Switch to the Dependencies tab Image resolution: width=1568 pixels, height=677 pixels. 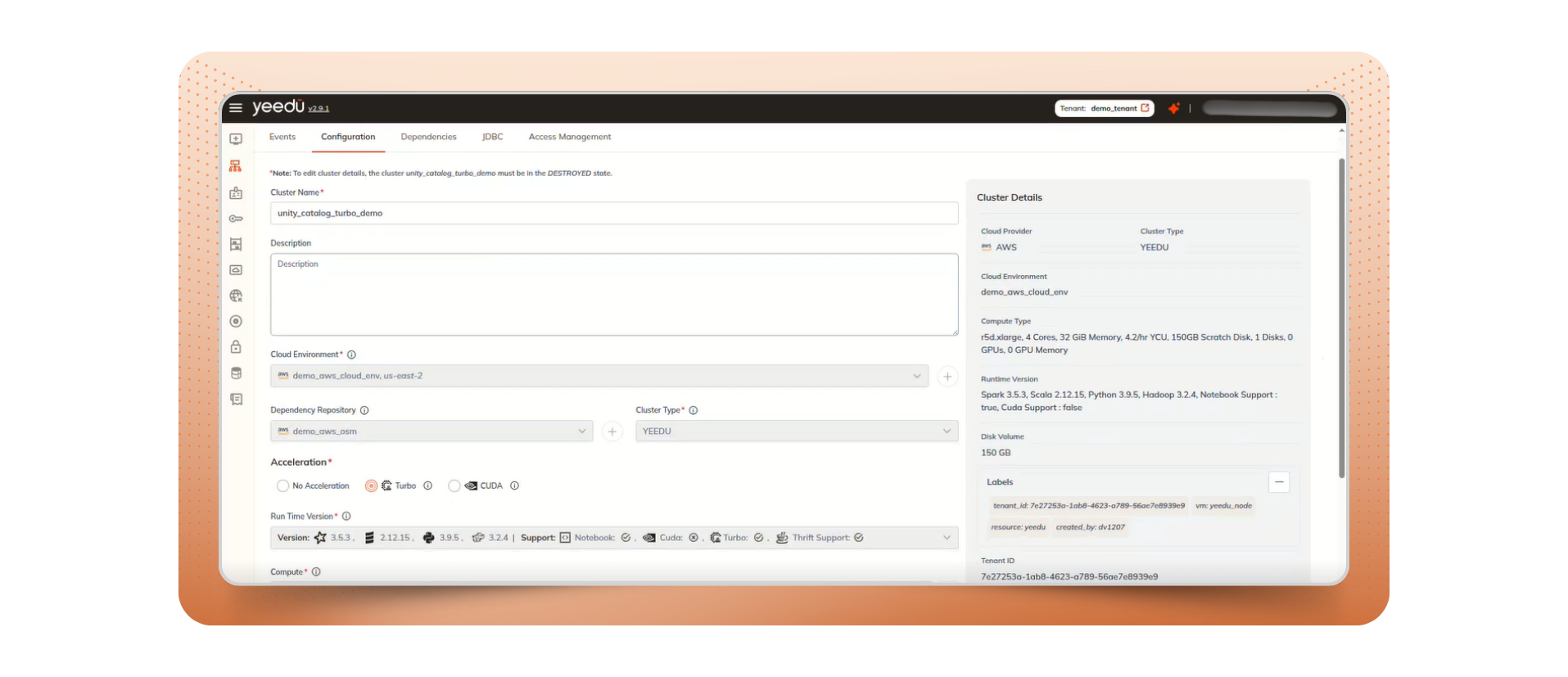click(x=428, y=137)
